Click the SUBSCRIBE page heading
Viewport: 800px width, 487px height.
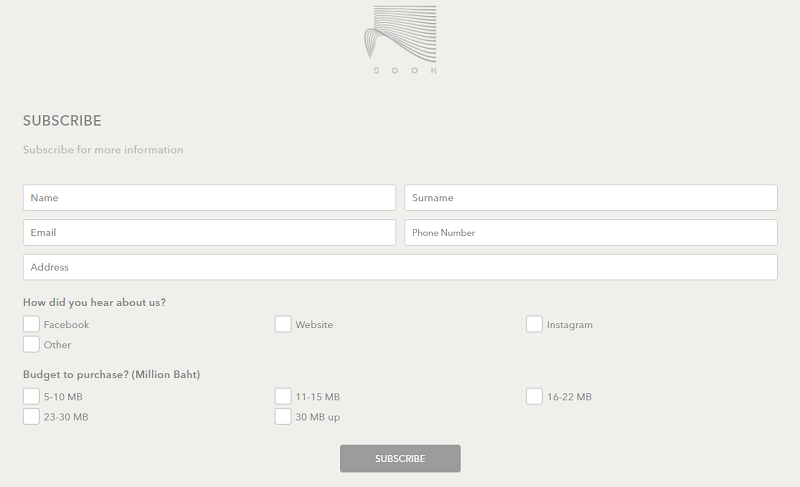tap(62, 120)
